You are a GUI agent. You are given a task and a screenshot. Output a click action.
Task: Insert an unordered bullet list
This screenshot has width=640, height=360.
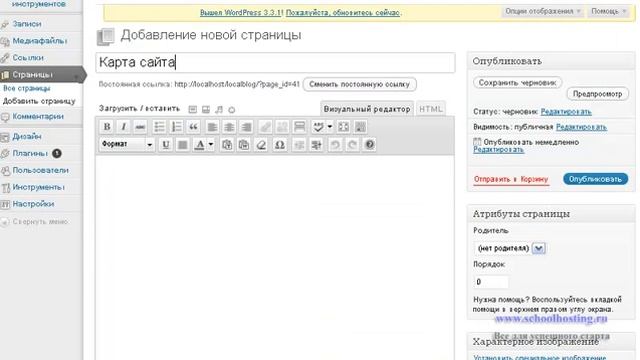click(x=159, y=127)
